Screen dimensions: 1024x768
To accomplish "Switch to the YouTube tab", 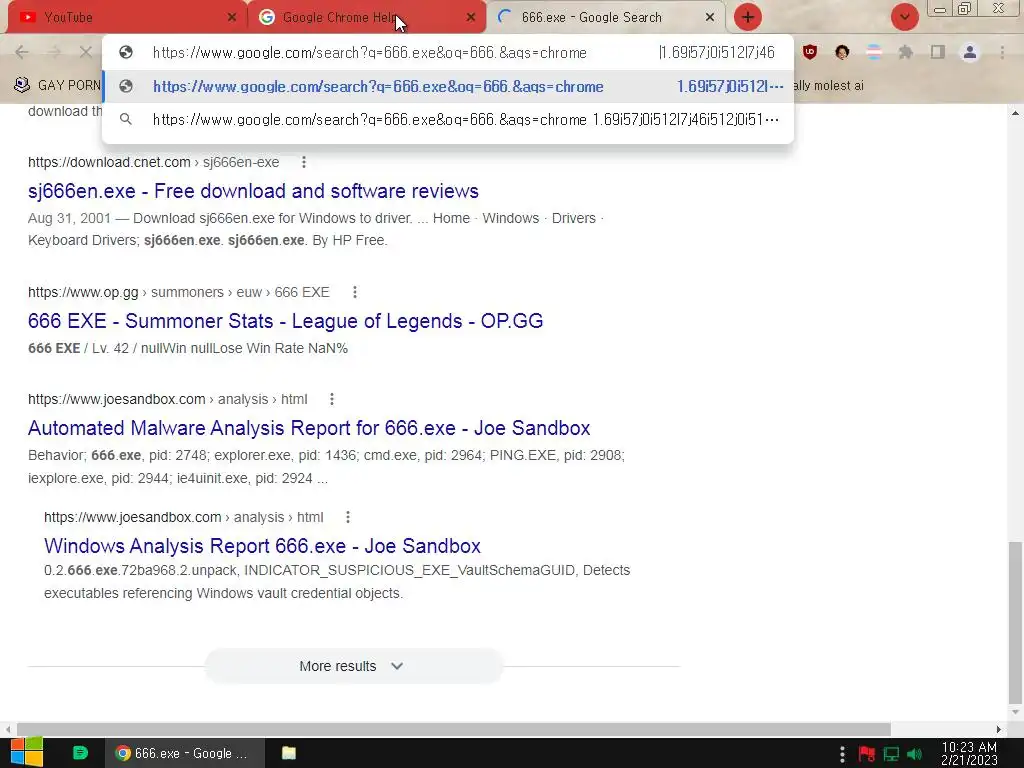I will (127, 17).
